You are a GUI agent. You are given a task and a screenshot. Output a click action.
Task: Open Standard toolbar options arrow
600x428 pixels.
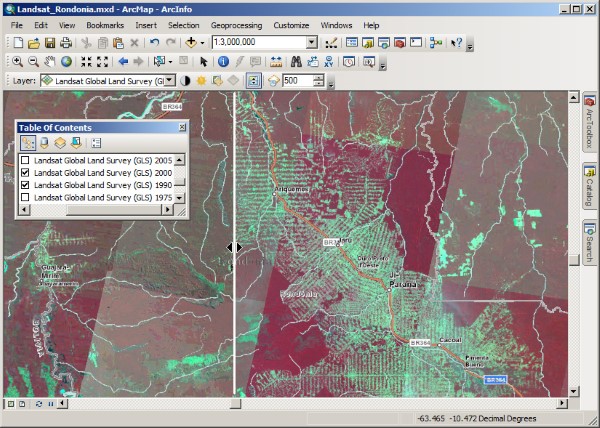coord(470,46)
